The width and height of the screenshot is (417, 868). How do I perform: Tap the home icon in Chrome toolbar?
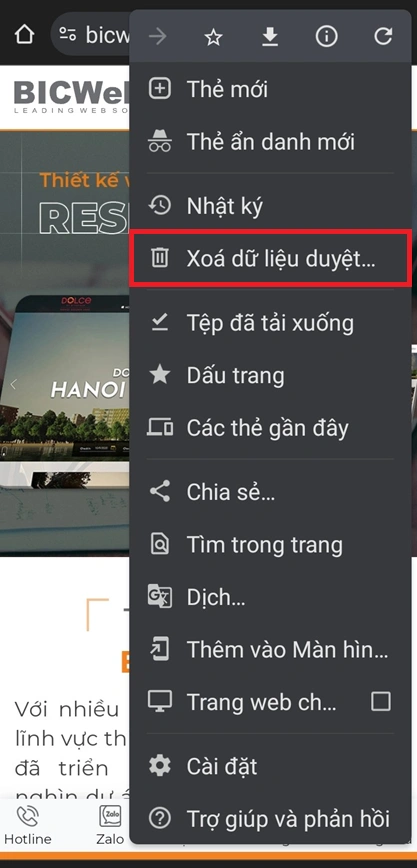(24, 35)
